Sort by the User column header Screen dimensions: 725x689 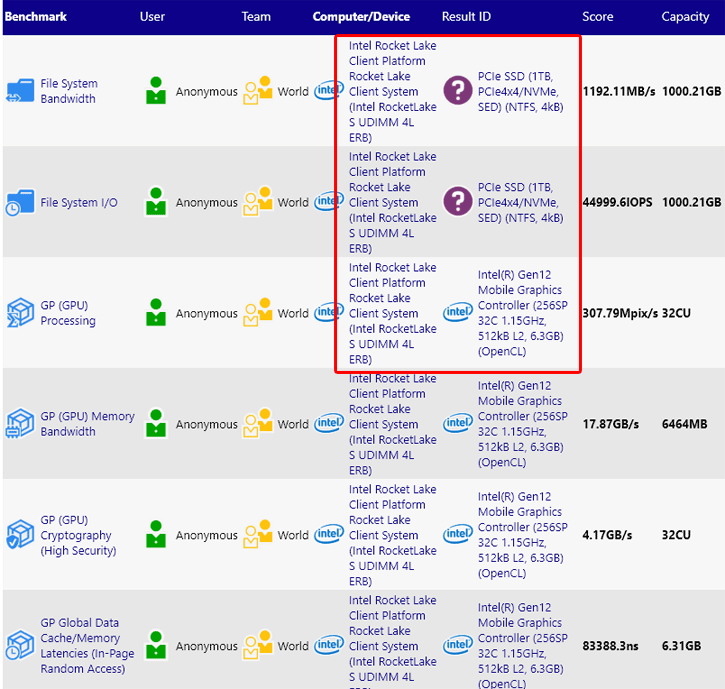pyautogui.click(x=152, y=17)
